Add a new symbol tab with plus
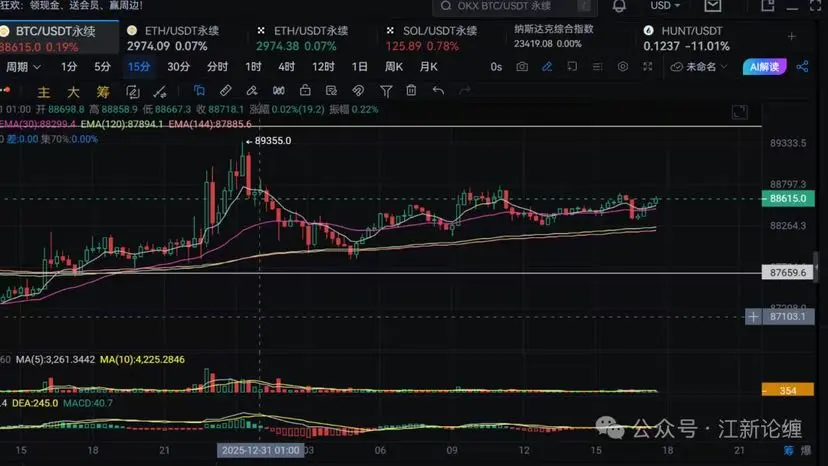Screen dimensions: 828x466 tap(792, 36)
